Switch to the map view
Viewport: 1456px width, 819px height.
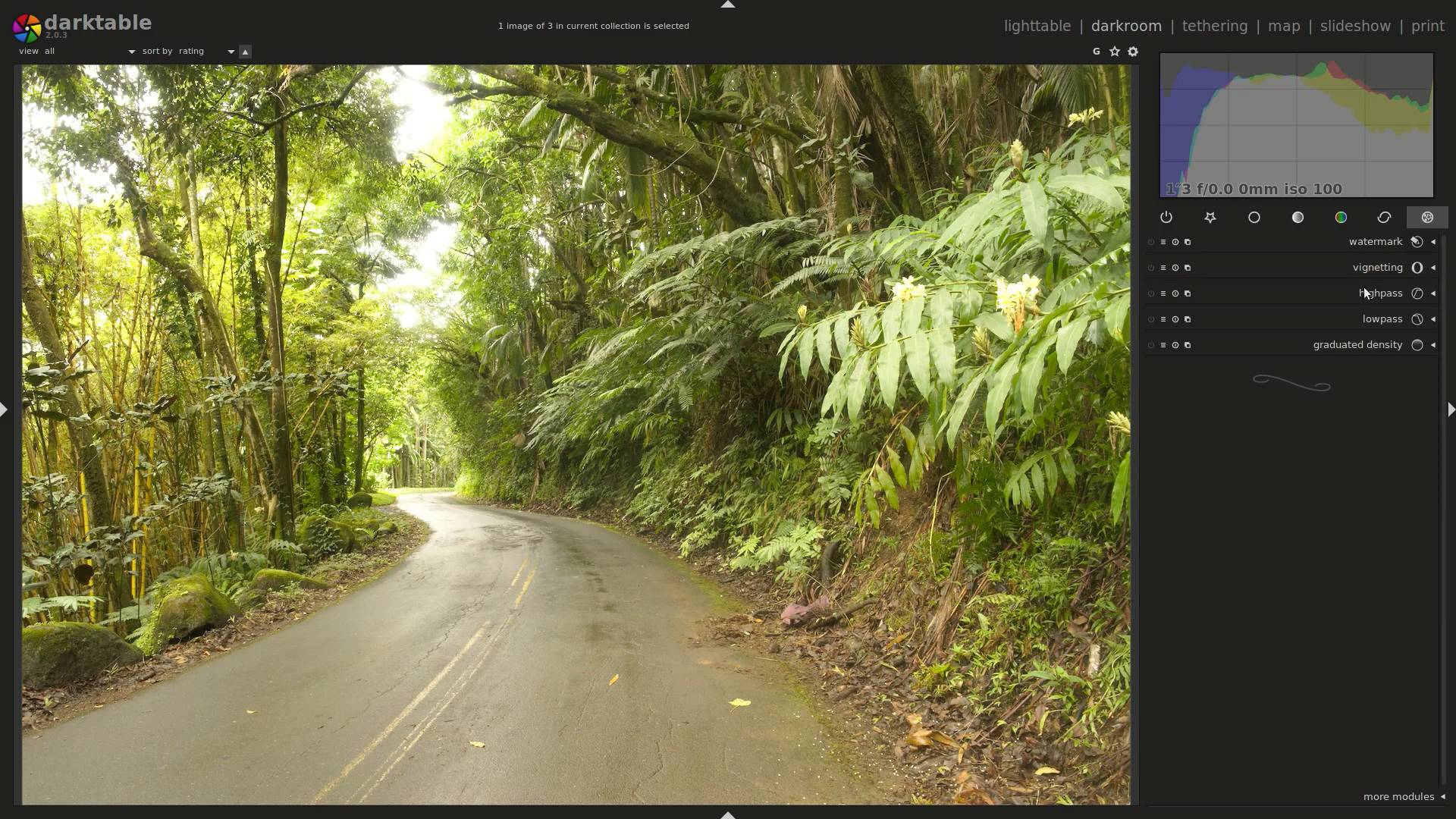click(x=1284, y=26)
